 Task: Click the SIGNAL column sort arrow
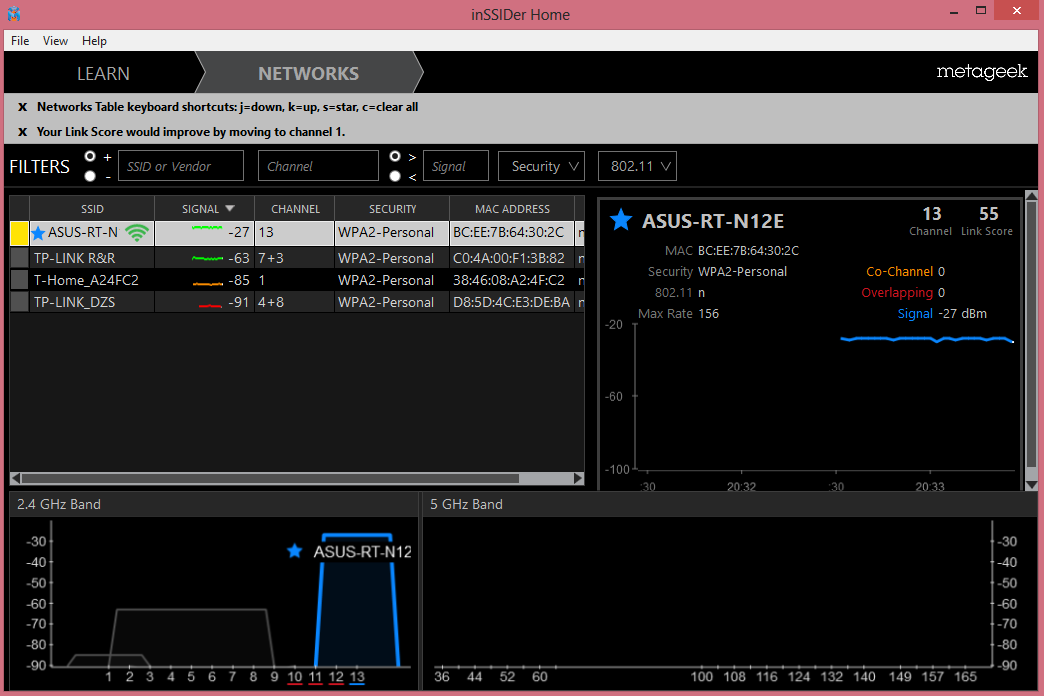[230, 208]
